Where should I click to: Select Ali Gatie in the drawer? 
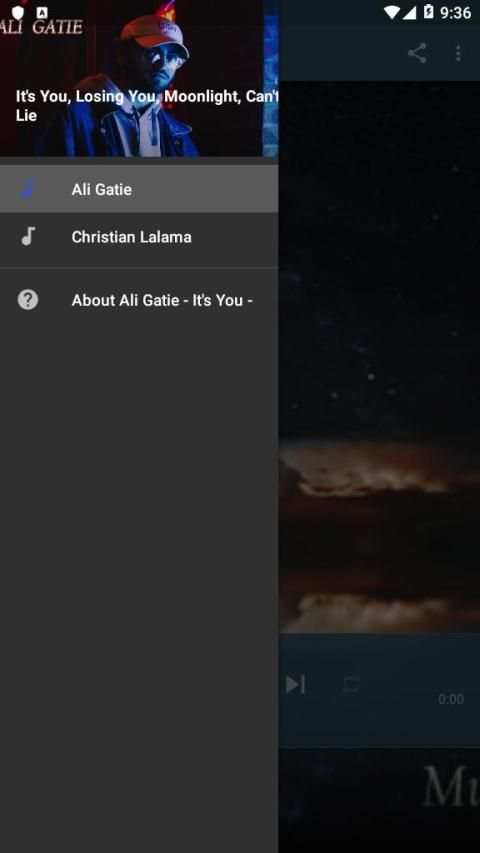coord(139,189)
